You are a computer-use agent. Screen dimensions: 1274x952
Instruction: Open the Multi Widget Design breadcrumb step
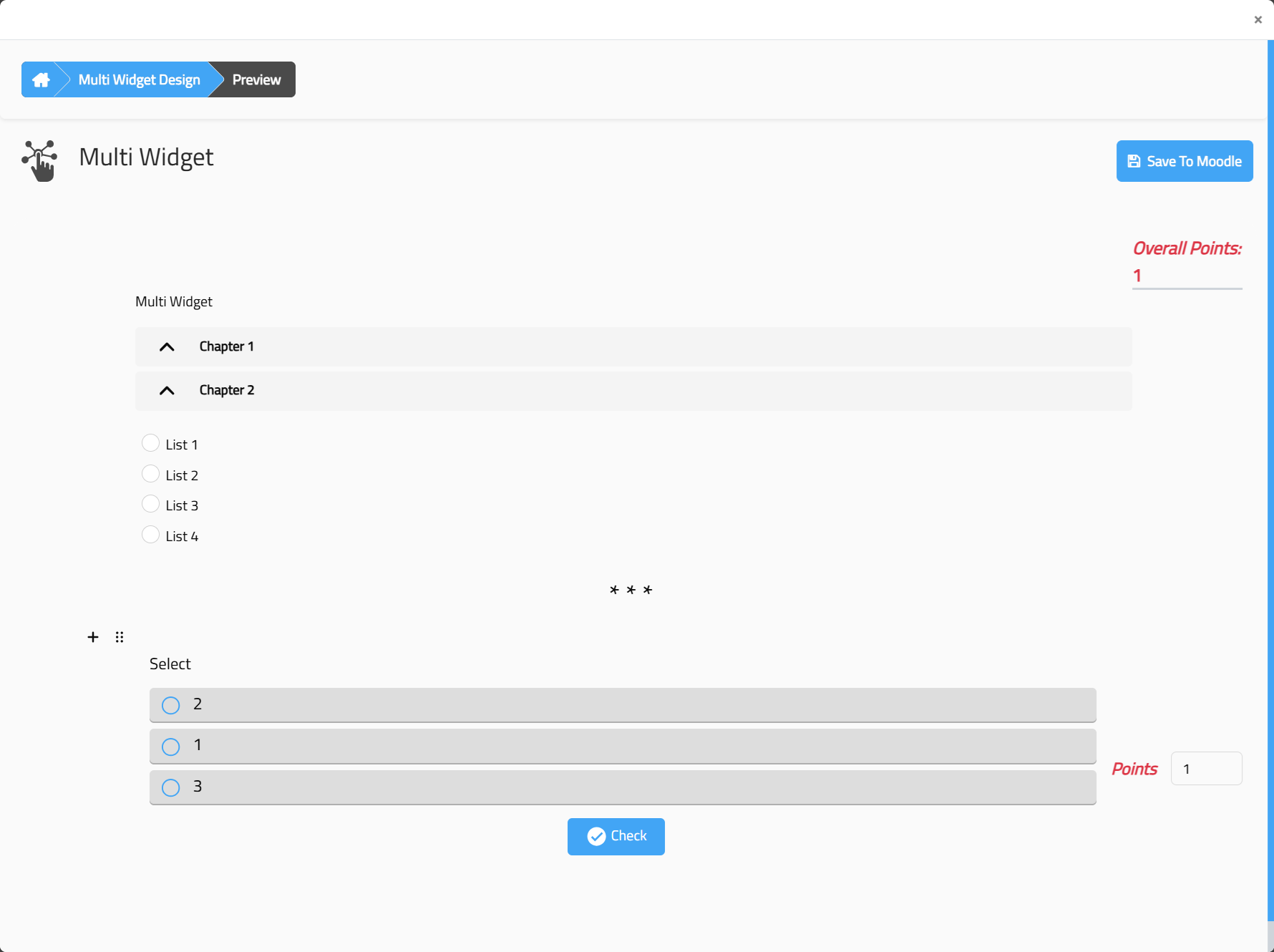138,79
